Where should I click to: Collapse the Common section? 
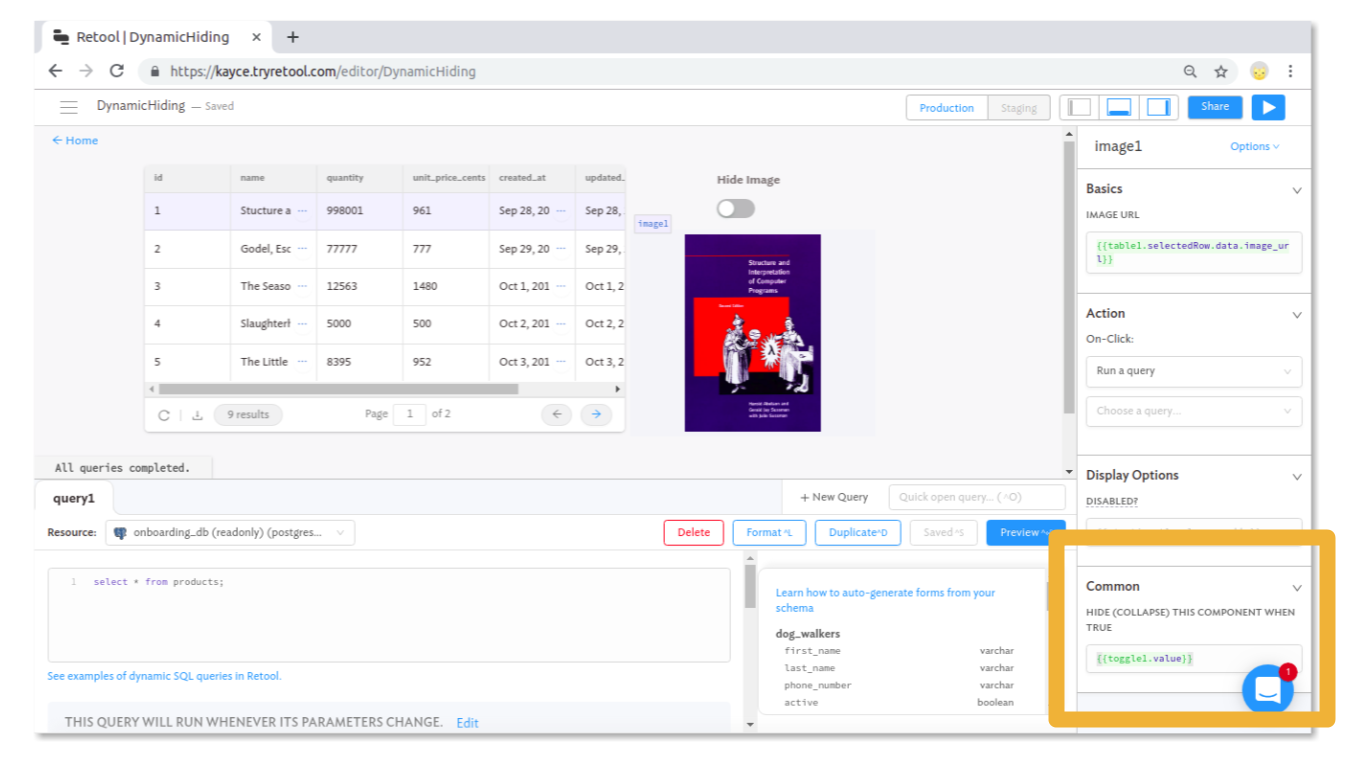coord(1296,587)
